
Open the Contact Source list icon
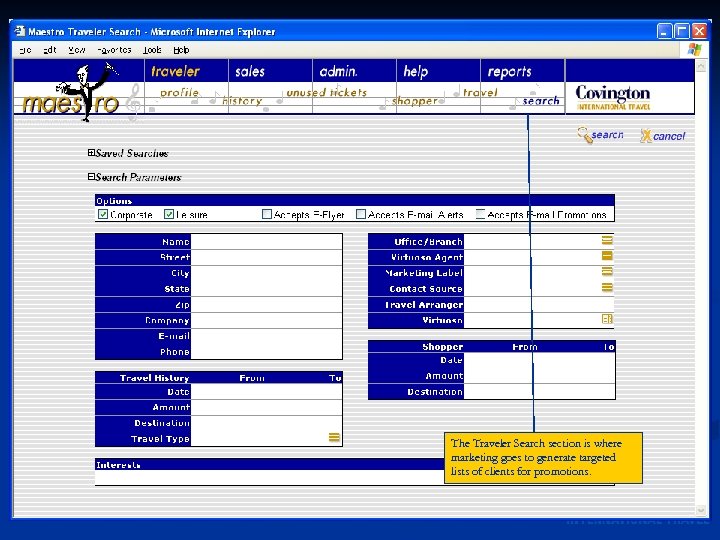tap(607, 287)
